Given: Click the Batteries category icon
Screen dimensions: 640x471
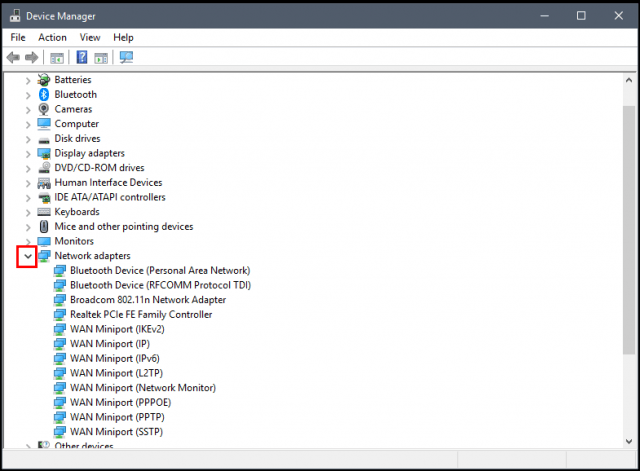Looking at the screenshot, I should tap(44, 80).
